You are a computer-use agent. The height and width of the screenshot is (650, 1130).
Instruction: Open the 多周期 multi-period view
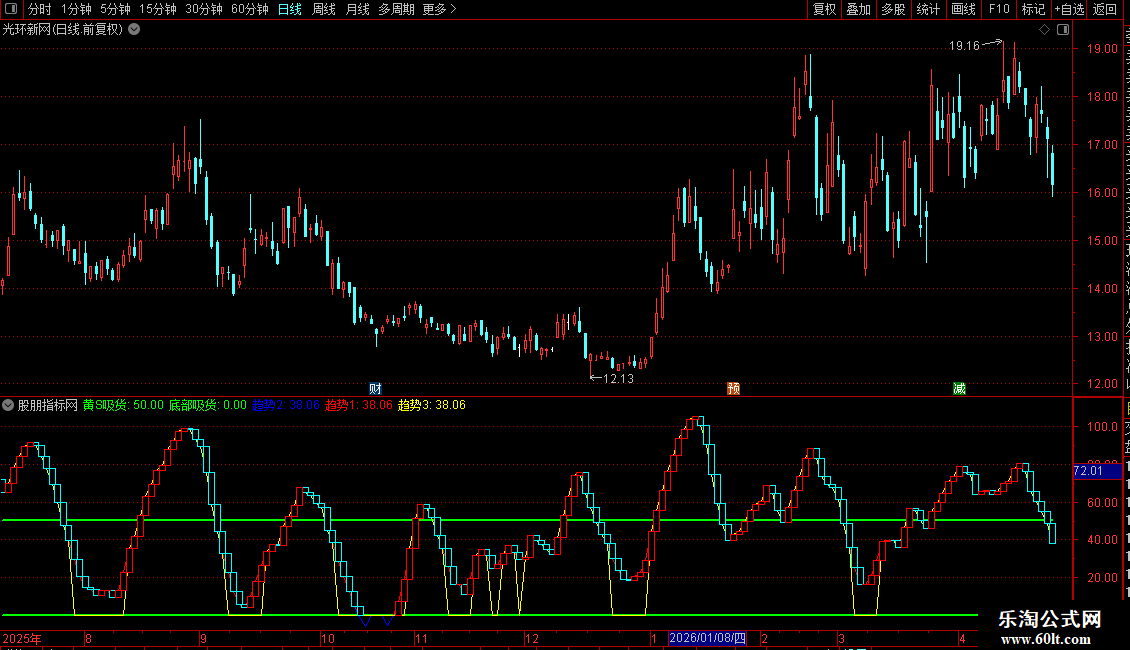click(396, 9)
